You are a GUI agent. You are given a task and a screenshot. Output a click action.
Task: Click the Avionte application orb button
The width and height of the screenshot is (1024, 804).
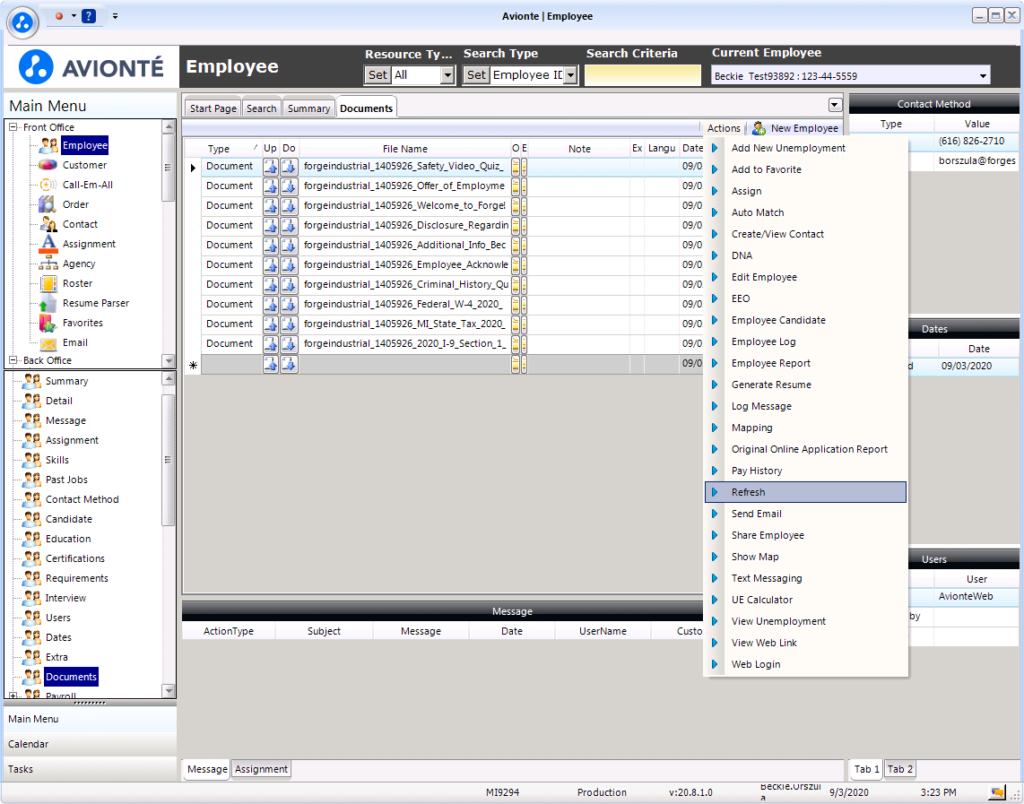[x=23, y=22]
